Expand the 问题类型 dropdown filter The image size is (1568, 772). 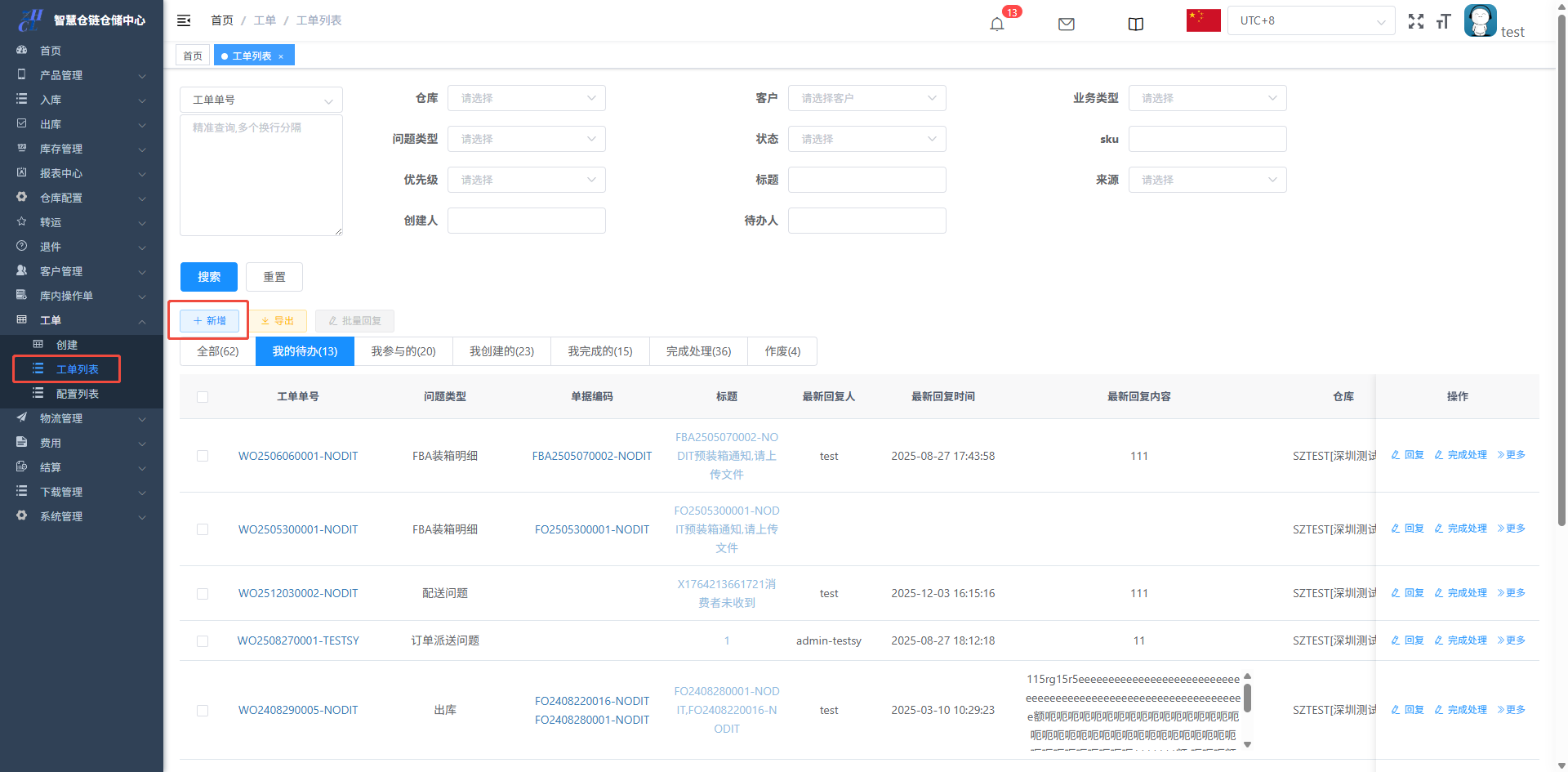526,139
